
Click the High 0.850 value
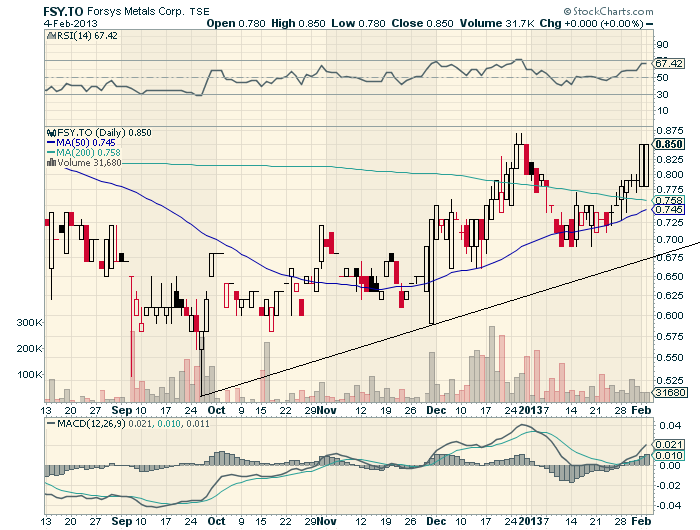pyautogui.click(x=298, y=23)
